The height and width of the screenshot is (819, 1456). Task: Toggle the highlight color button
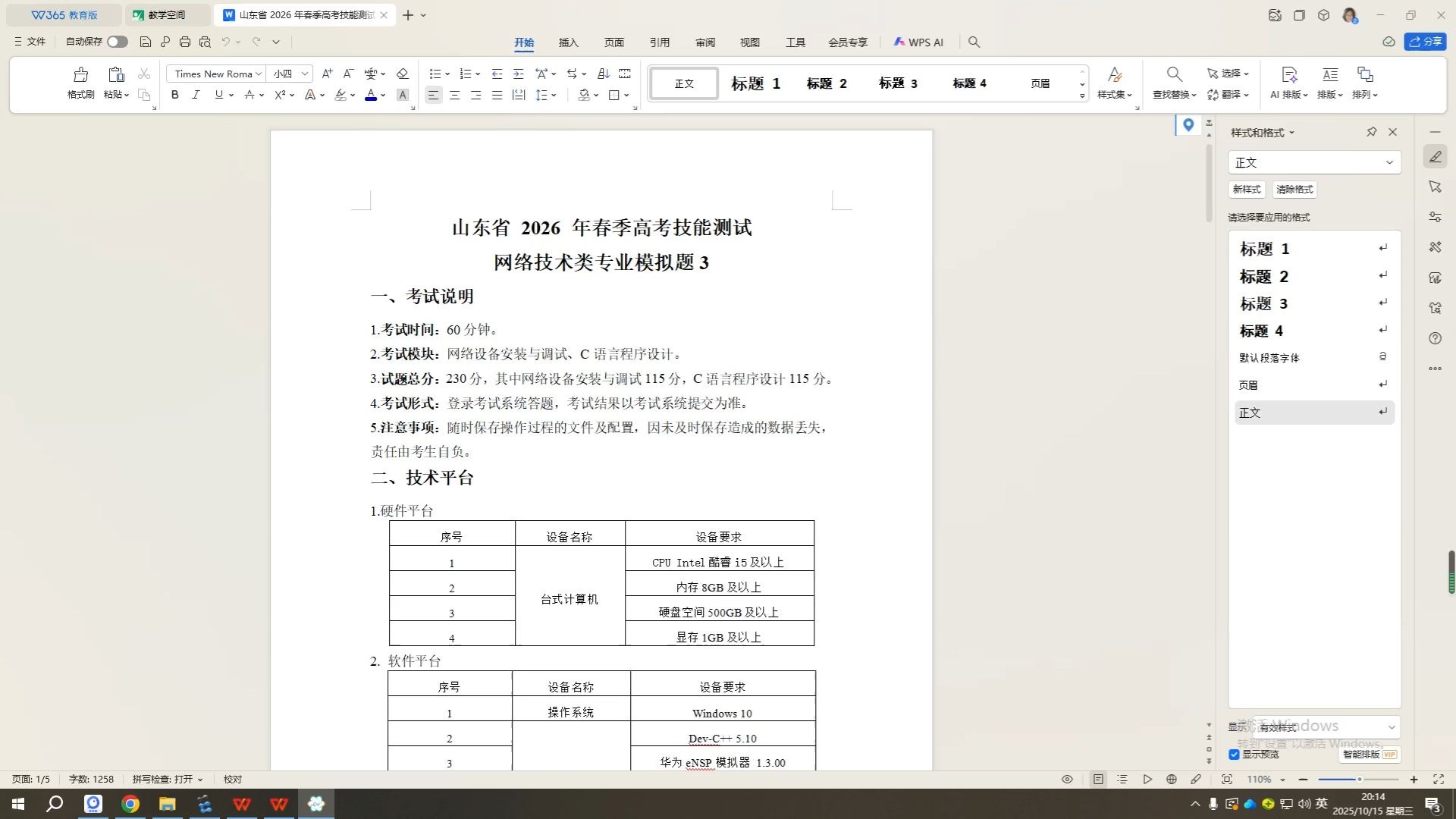point(340,95)
